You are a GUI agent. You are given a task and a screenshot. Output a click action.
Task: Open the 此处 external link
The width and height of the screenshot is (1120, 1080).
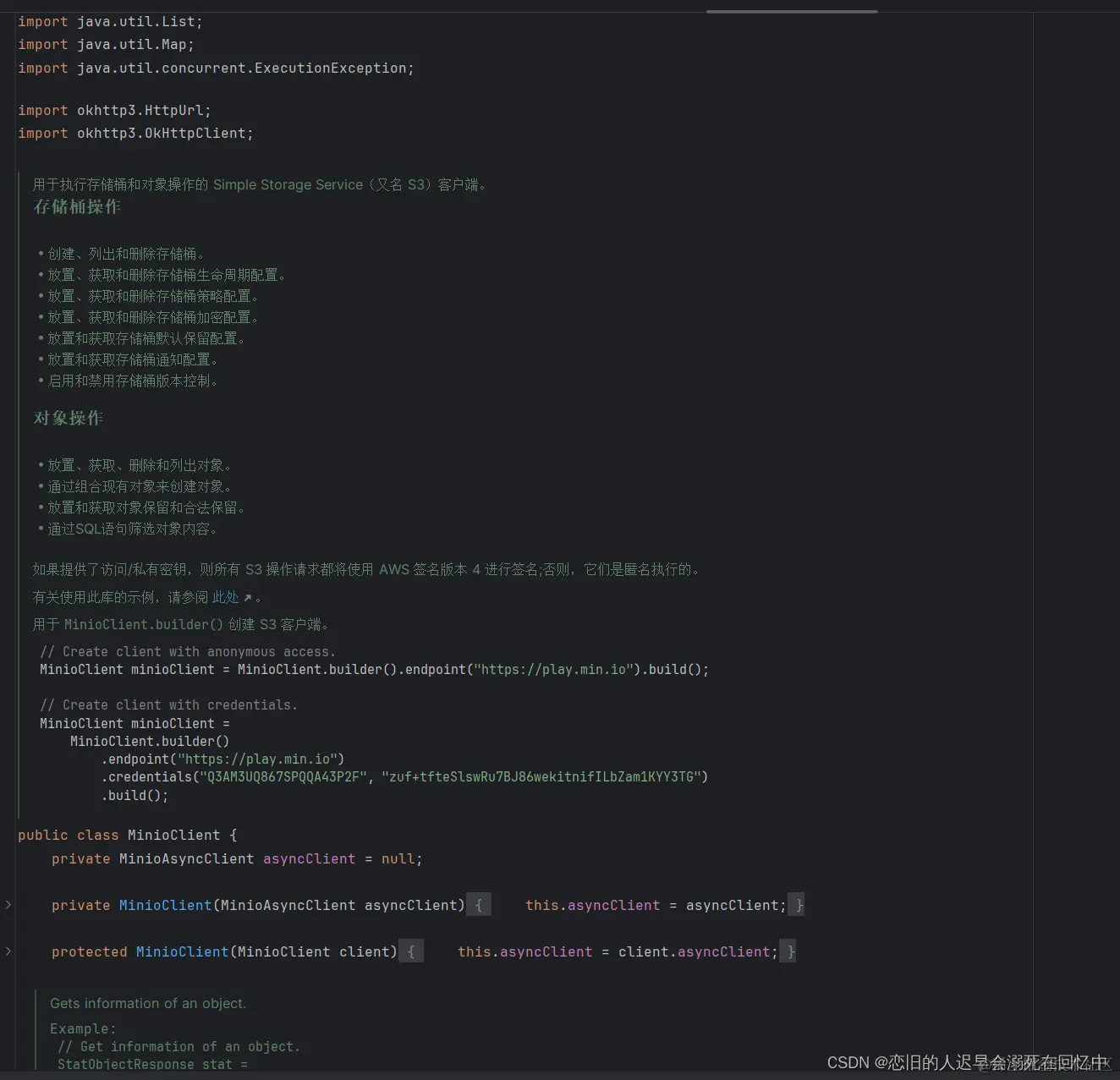(x=225, y=597)
